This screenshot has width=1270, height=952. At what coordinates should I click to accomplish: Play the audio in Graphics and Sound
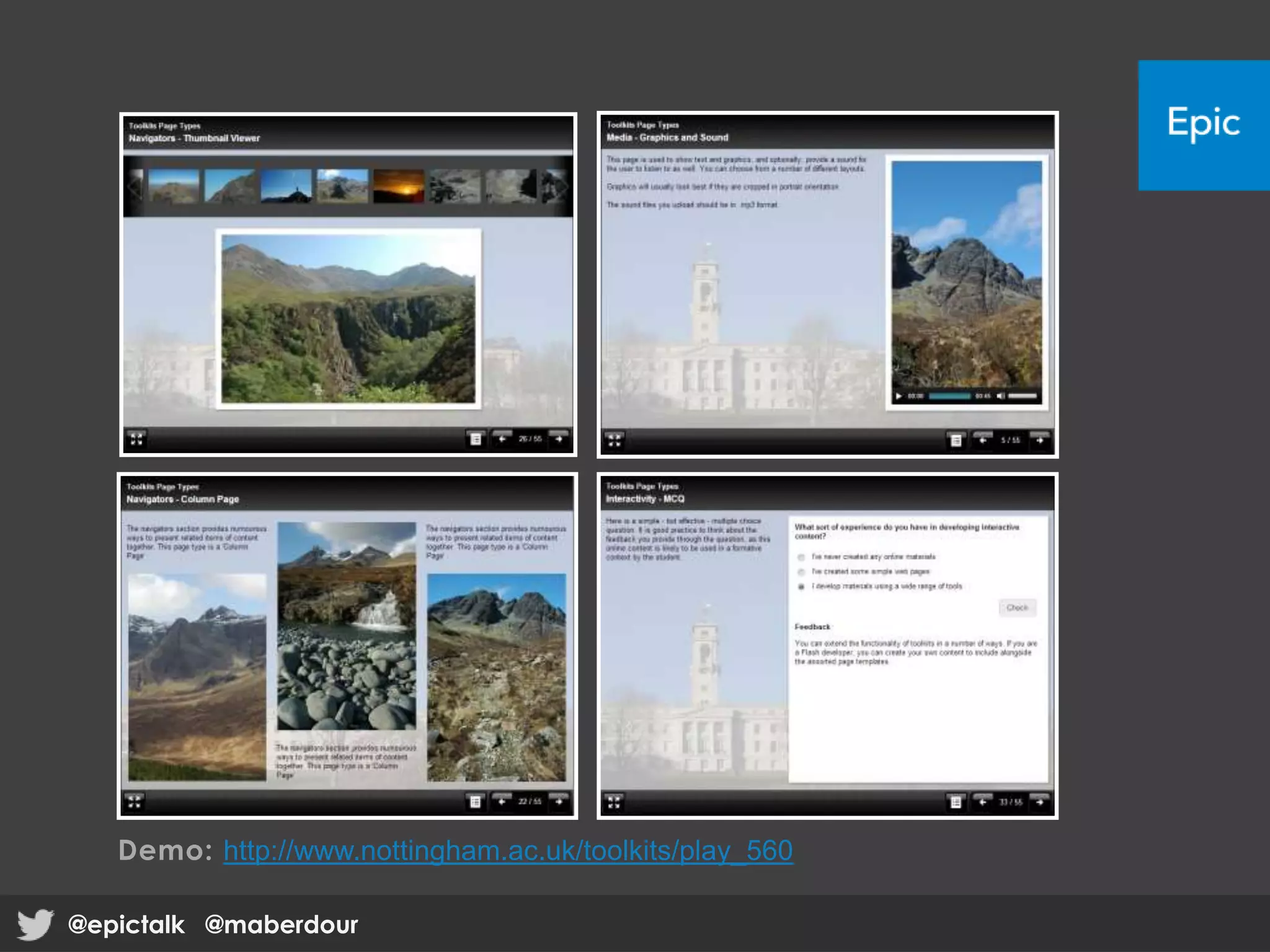pyautogui.click(x=899, y=396)
